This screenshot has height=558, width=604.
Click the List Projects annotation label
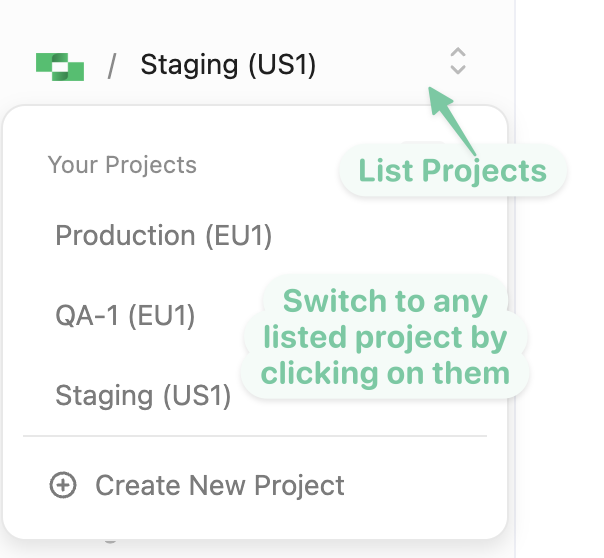coord(453,171)
